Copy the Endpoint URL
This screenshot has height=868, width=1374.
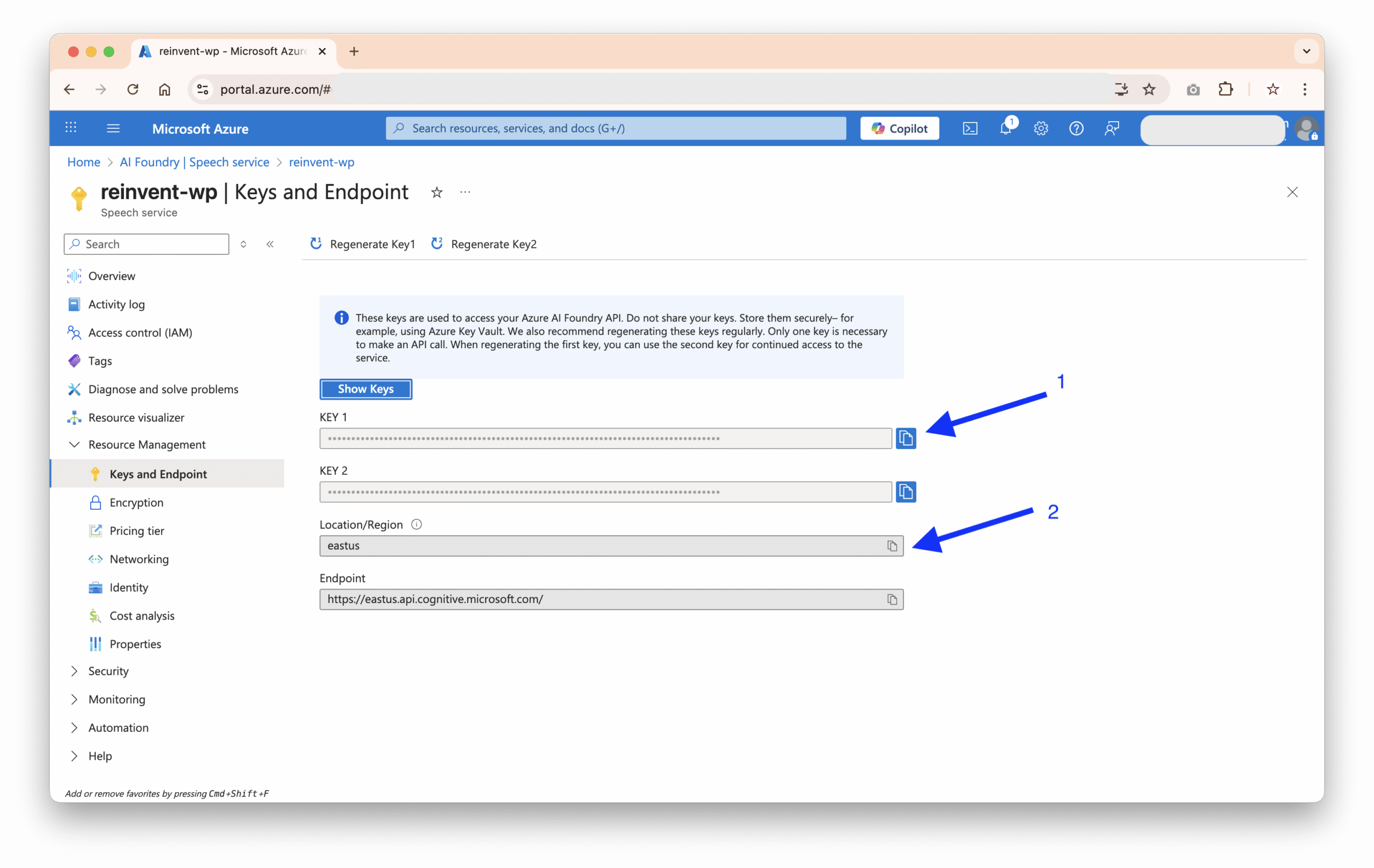(x=892, y=599)
